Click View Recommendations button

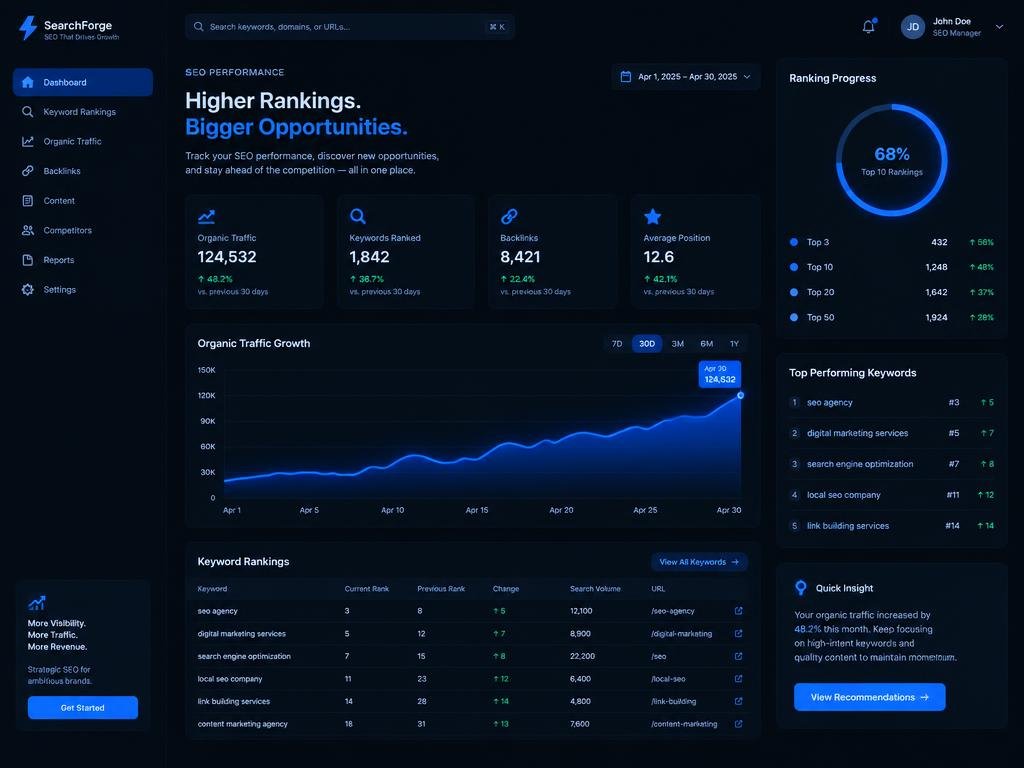click(869, 697)
